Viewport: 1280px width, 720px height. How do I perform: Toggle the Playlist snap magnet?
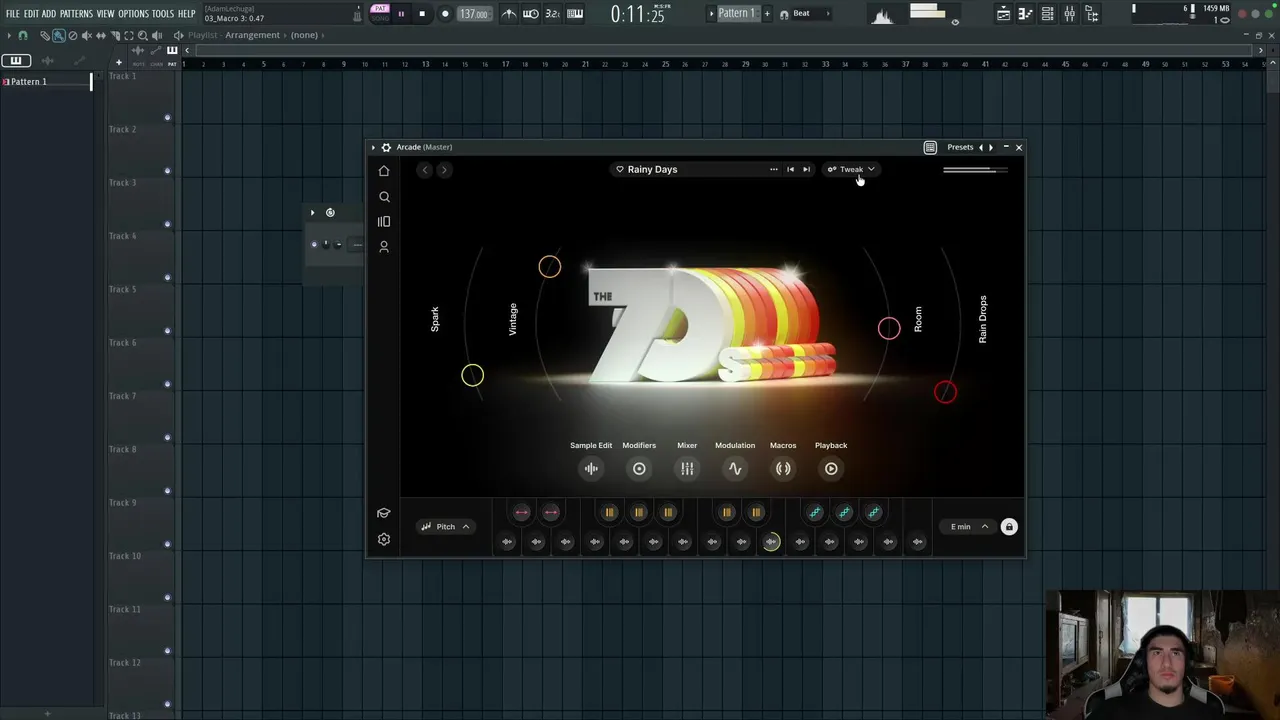[23, 35]
